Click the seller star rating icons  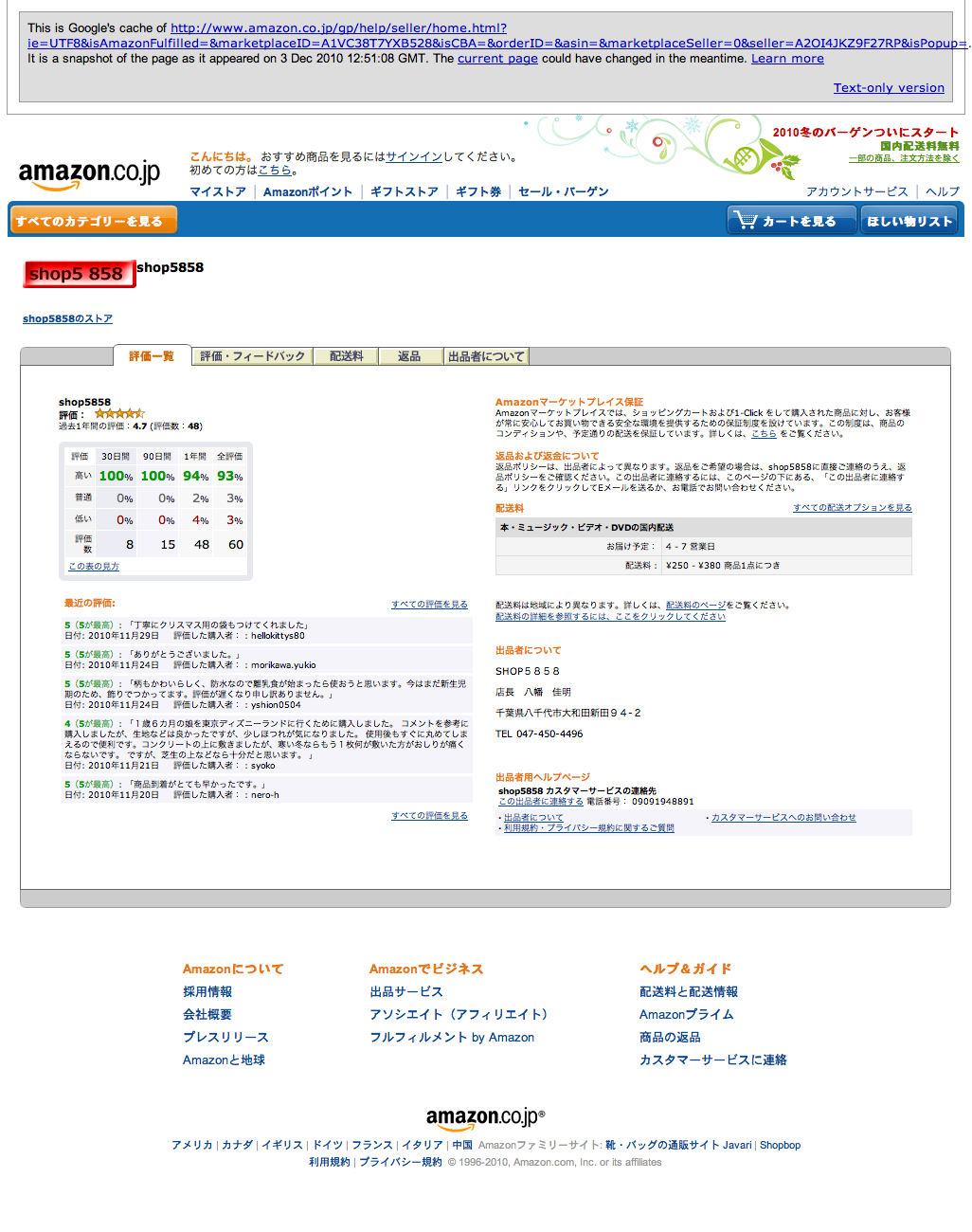pos(119,413)
